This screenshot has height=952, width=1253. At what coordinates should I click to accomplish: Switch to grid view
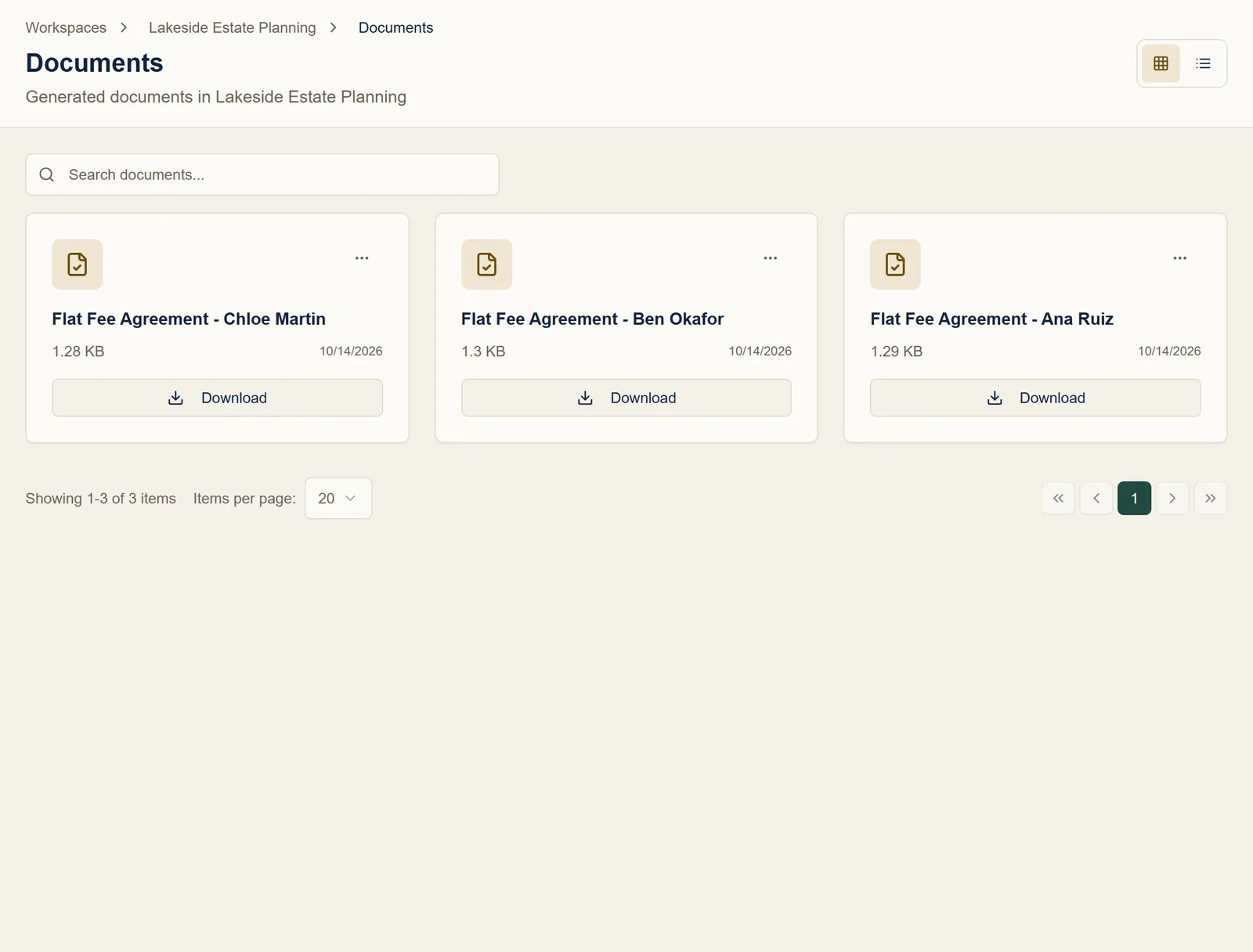point(1161,63)
